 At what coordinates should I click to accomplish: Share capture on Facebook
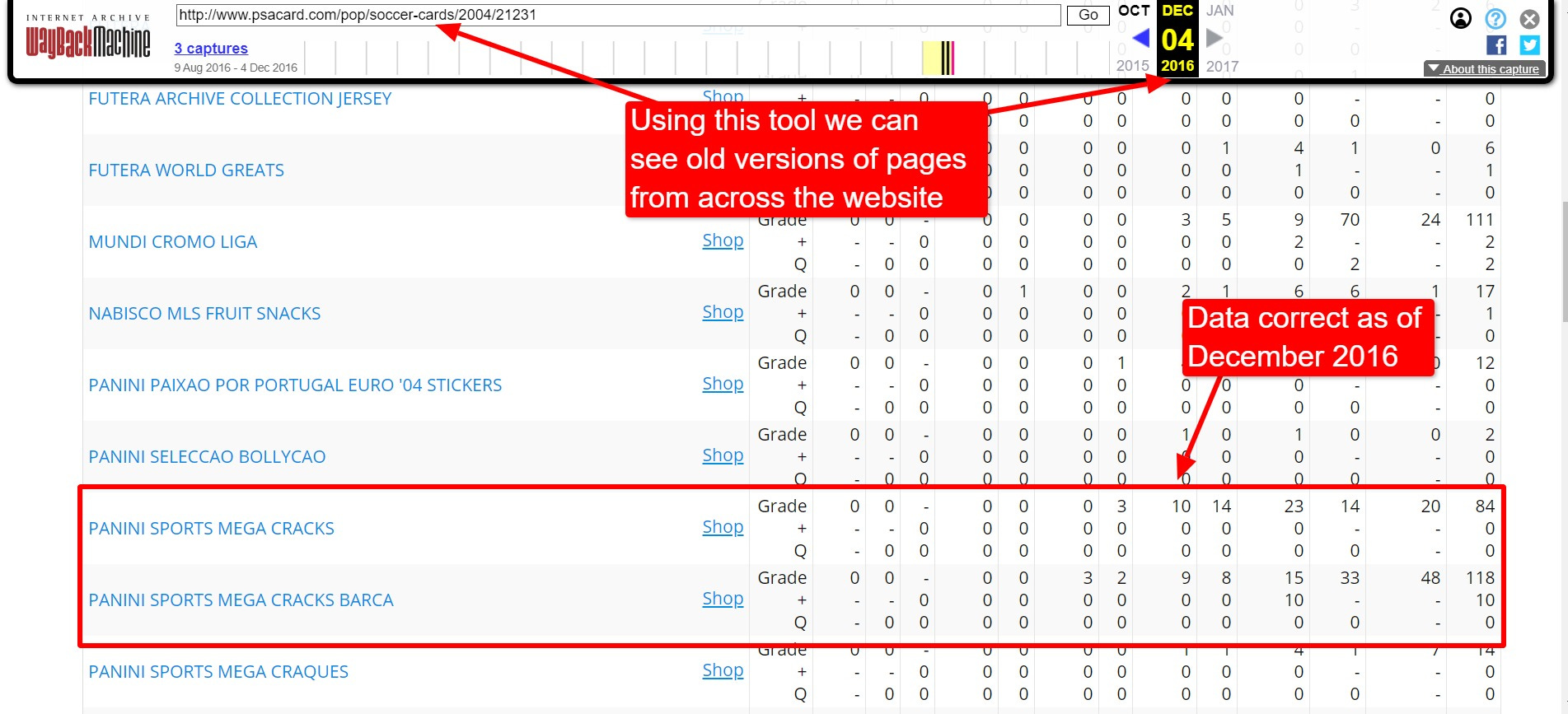coord(1497,45)
